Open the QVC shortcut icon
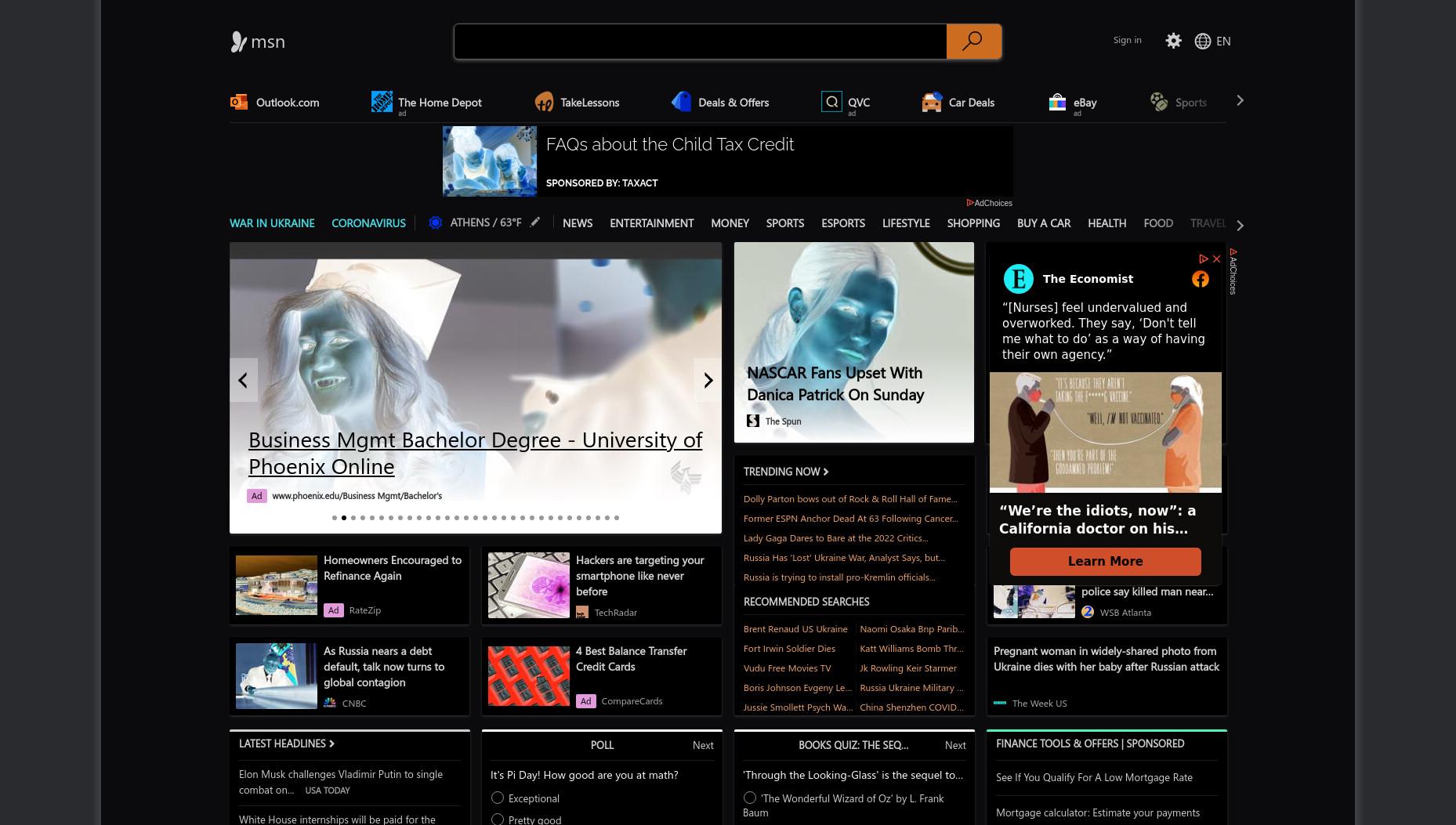The image size is (1456, 825). pyautogui.click(x=831, y=102)
